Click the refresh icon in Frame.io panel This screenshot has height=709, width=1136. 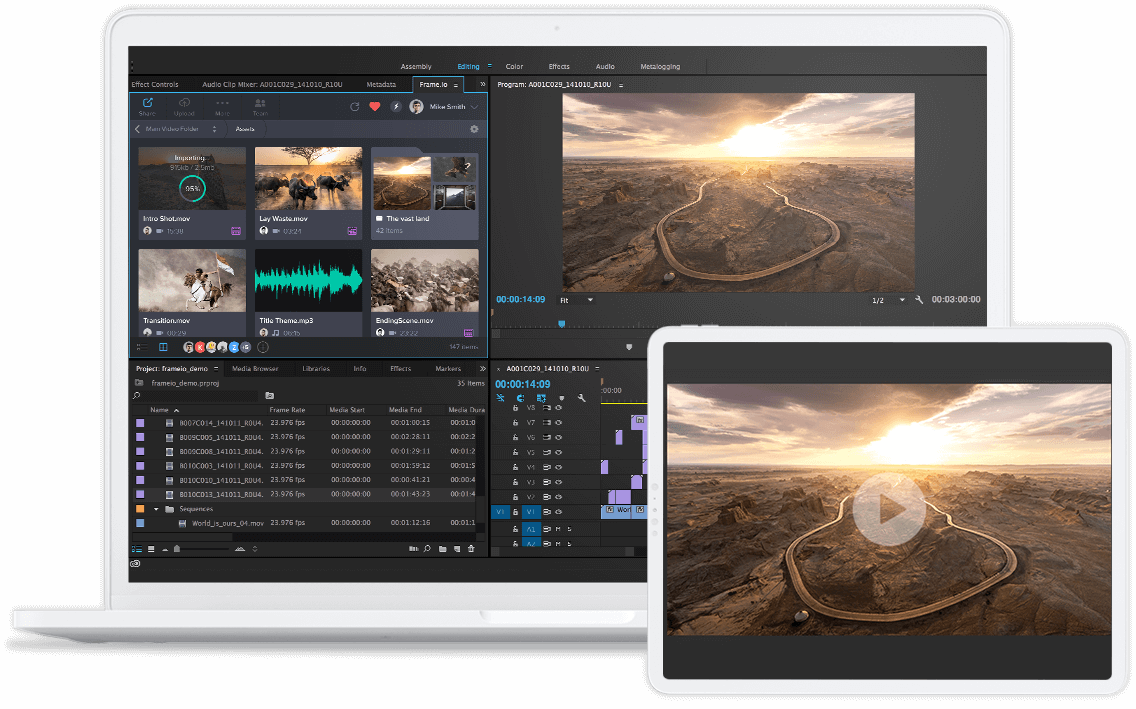pyautogui.click(x=354, y=107)
